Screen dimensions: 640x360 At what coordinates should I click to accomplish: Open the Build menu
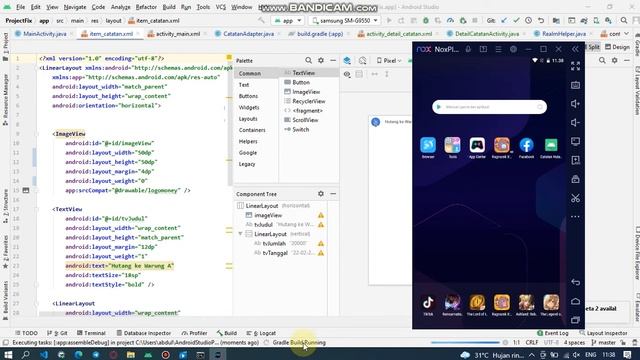click(x=169, y=7)
